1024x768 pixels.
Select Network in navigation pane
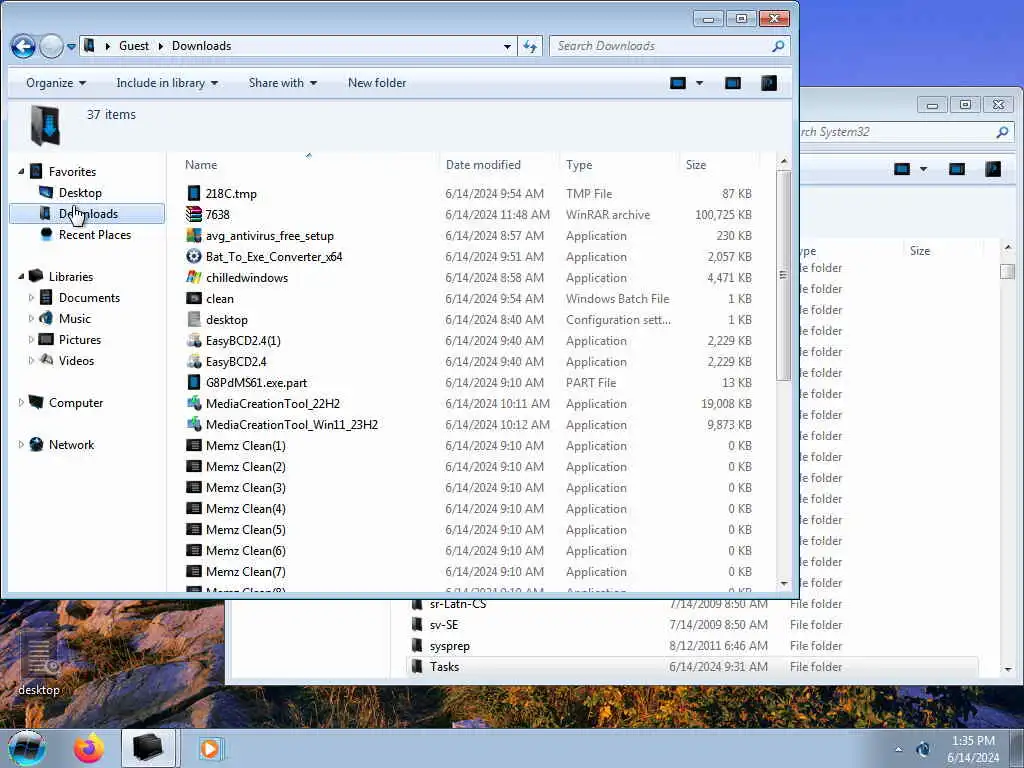point(71,445)
